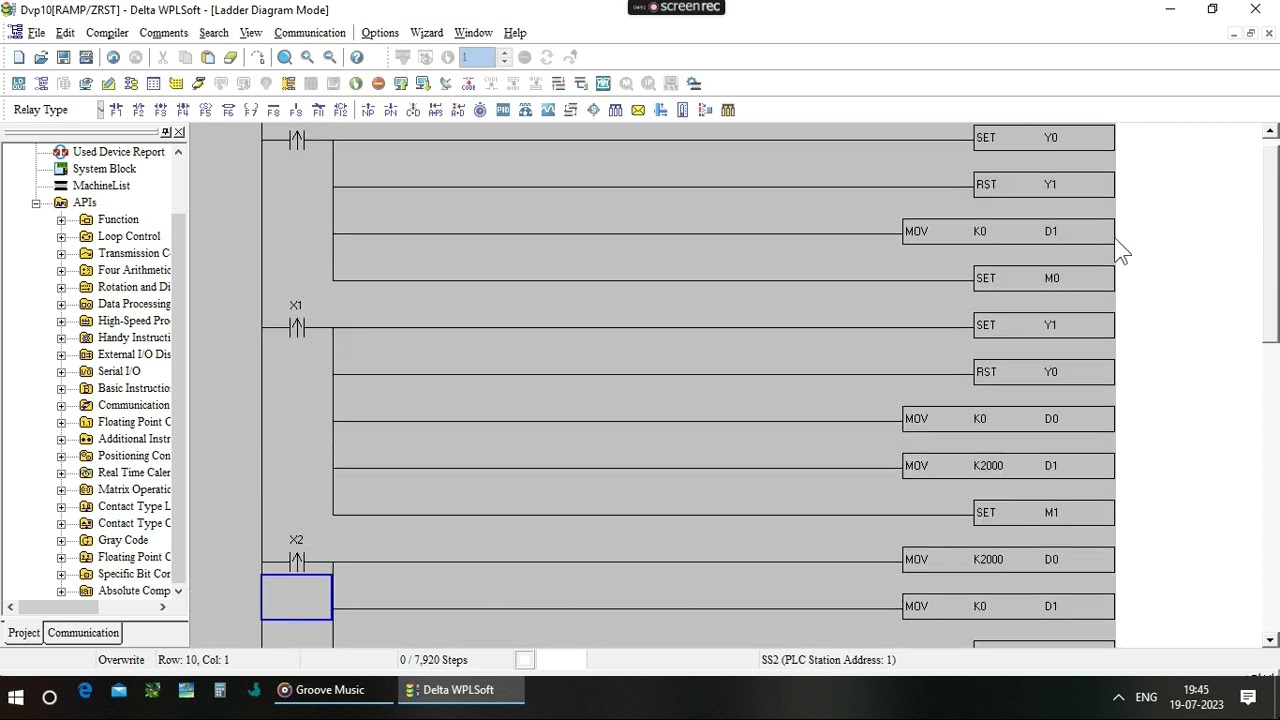Screen dimensions: 1280x720
Task: Select the X1 rising-edge contact
Action: pos(296,327)
